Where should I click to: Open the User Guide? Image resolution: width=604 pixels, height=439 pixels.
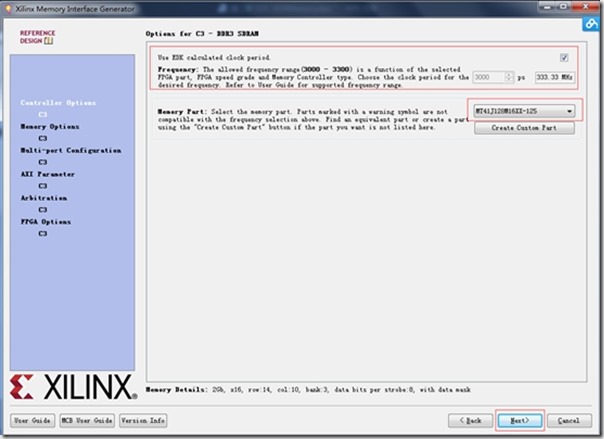coord(32,421)
